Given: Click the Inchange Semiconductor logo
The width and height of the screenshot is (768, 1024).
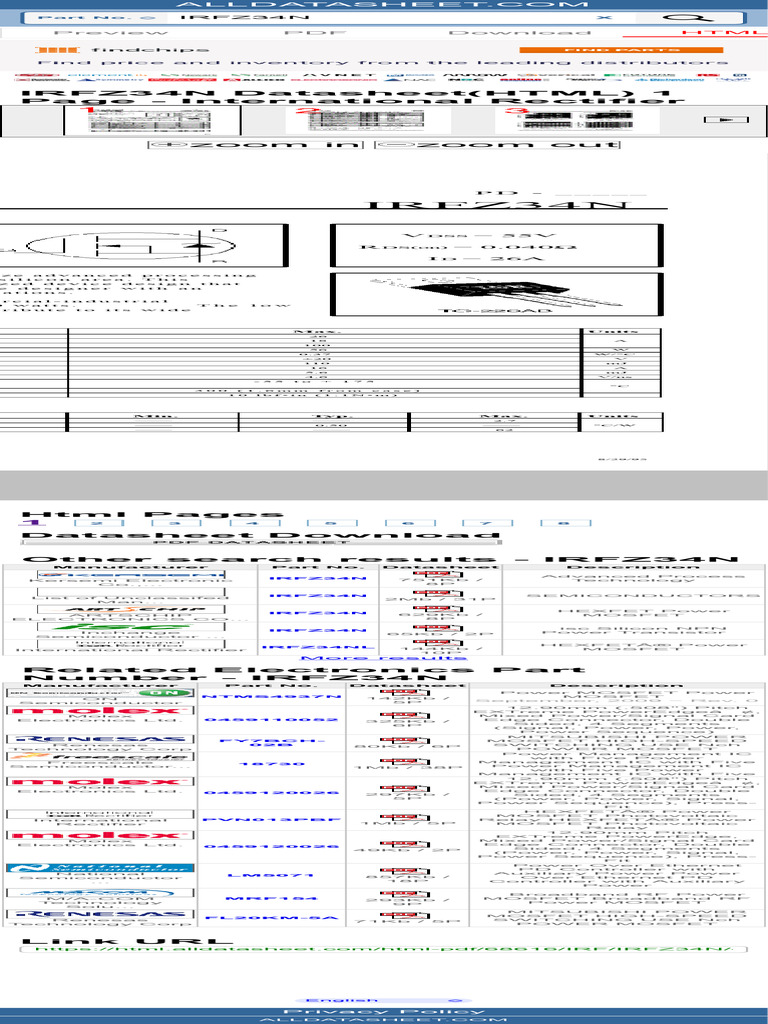Looking at the screenshot, I should pos(130,627).
